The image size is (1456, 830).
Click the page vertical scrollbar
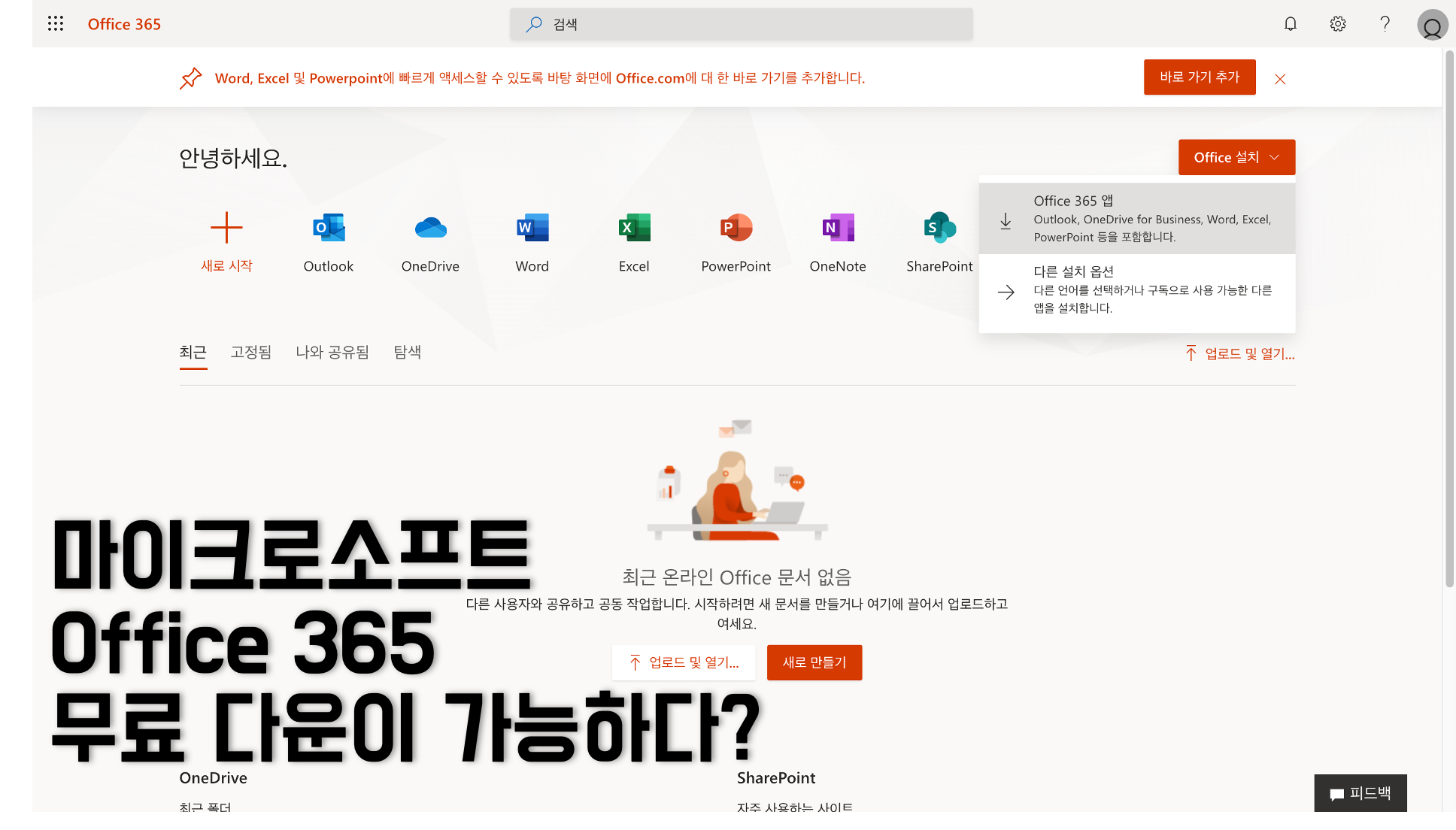[1449, 318]
